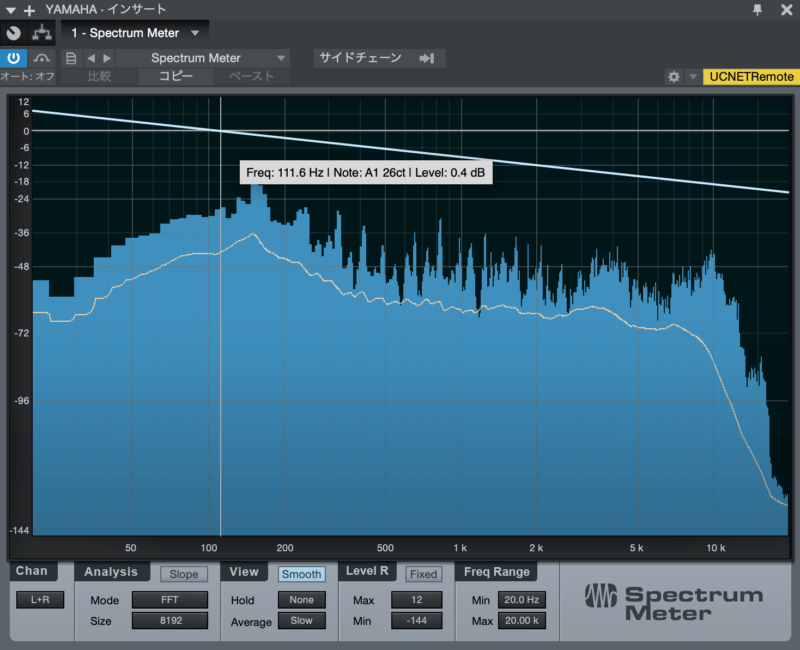Click the UCNETRemote button
800x650 pixels.
(x=750, y=77)
